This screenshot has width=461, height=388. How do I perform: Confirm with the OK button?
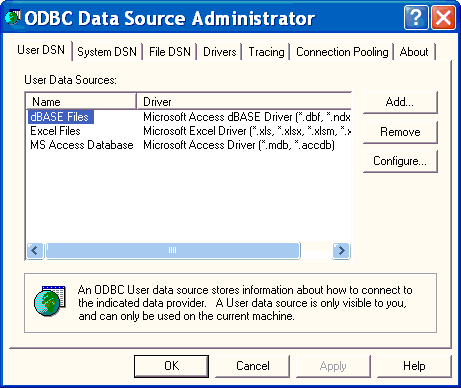point(171,366)
